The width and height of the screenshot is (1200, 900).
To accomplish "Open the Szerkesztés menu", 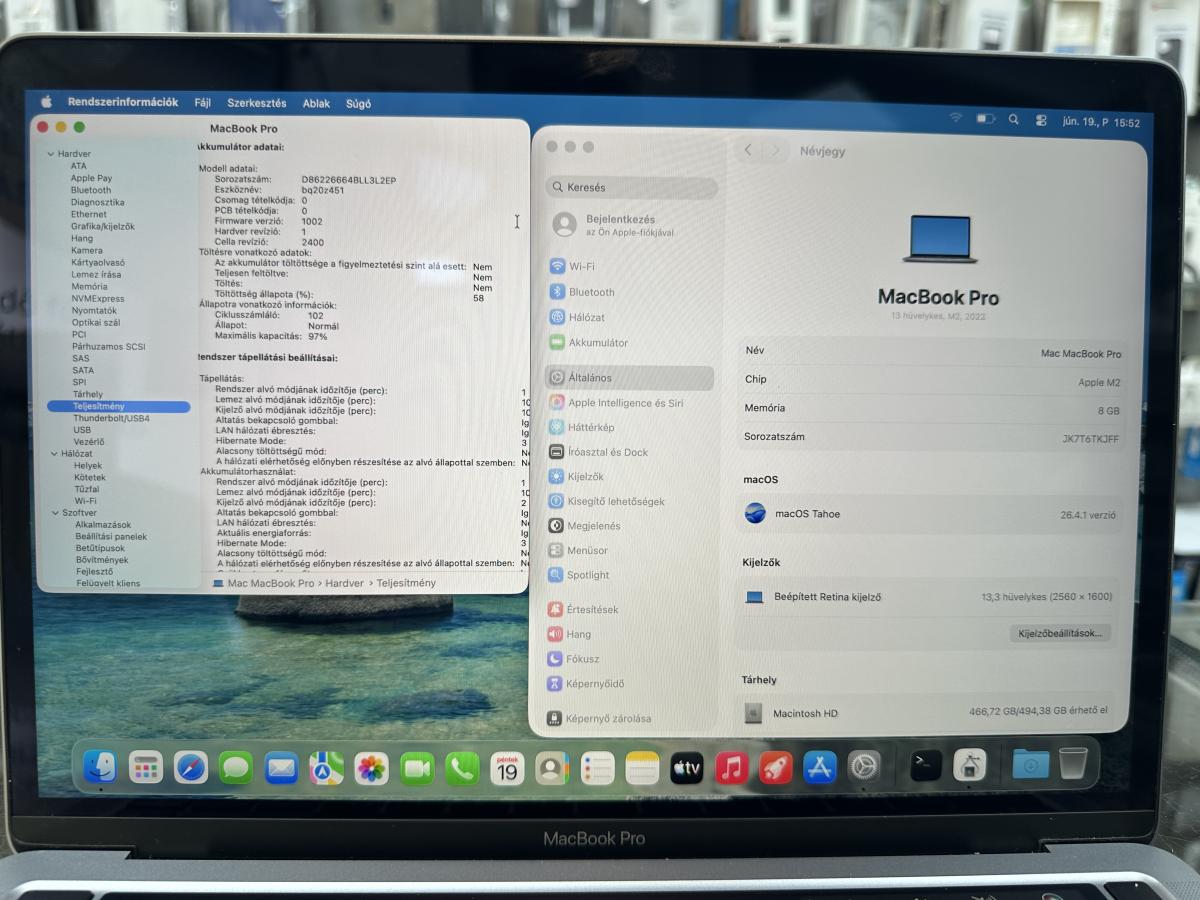I will (257, 103).
